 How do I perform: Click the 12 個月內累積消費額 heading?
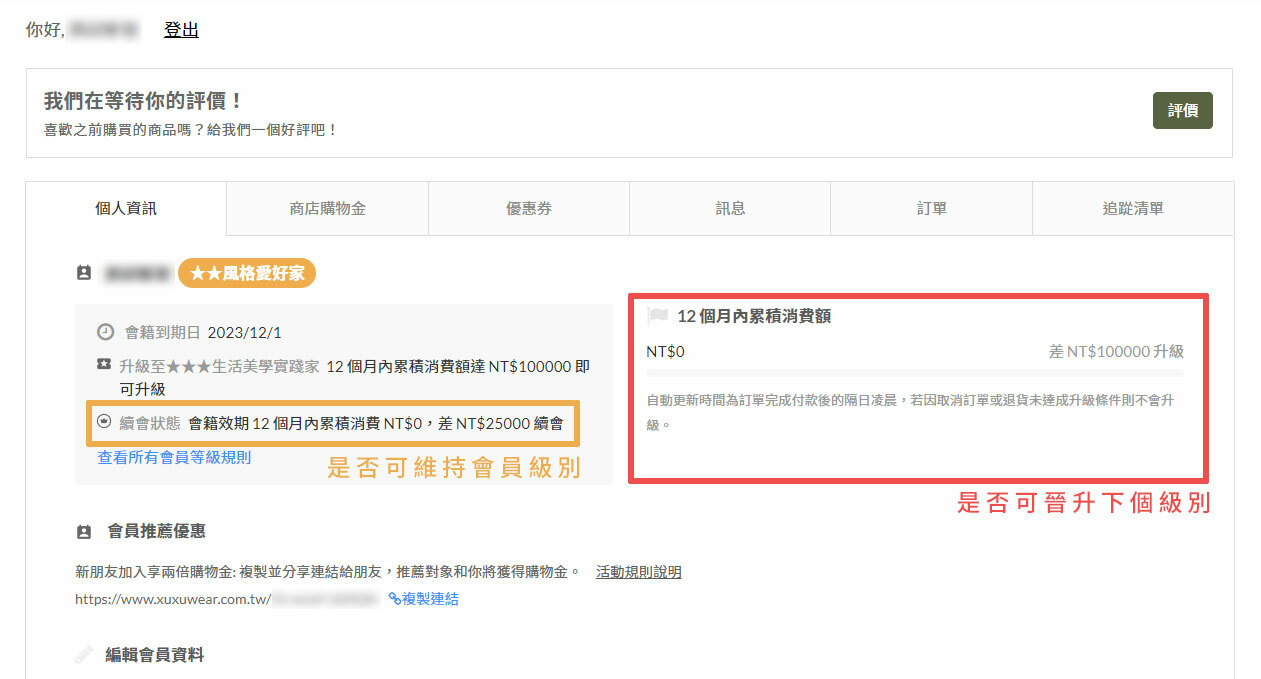click(754, 316)
